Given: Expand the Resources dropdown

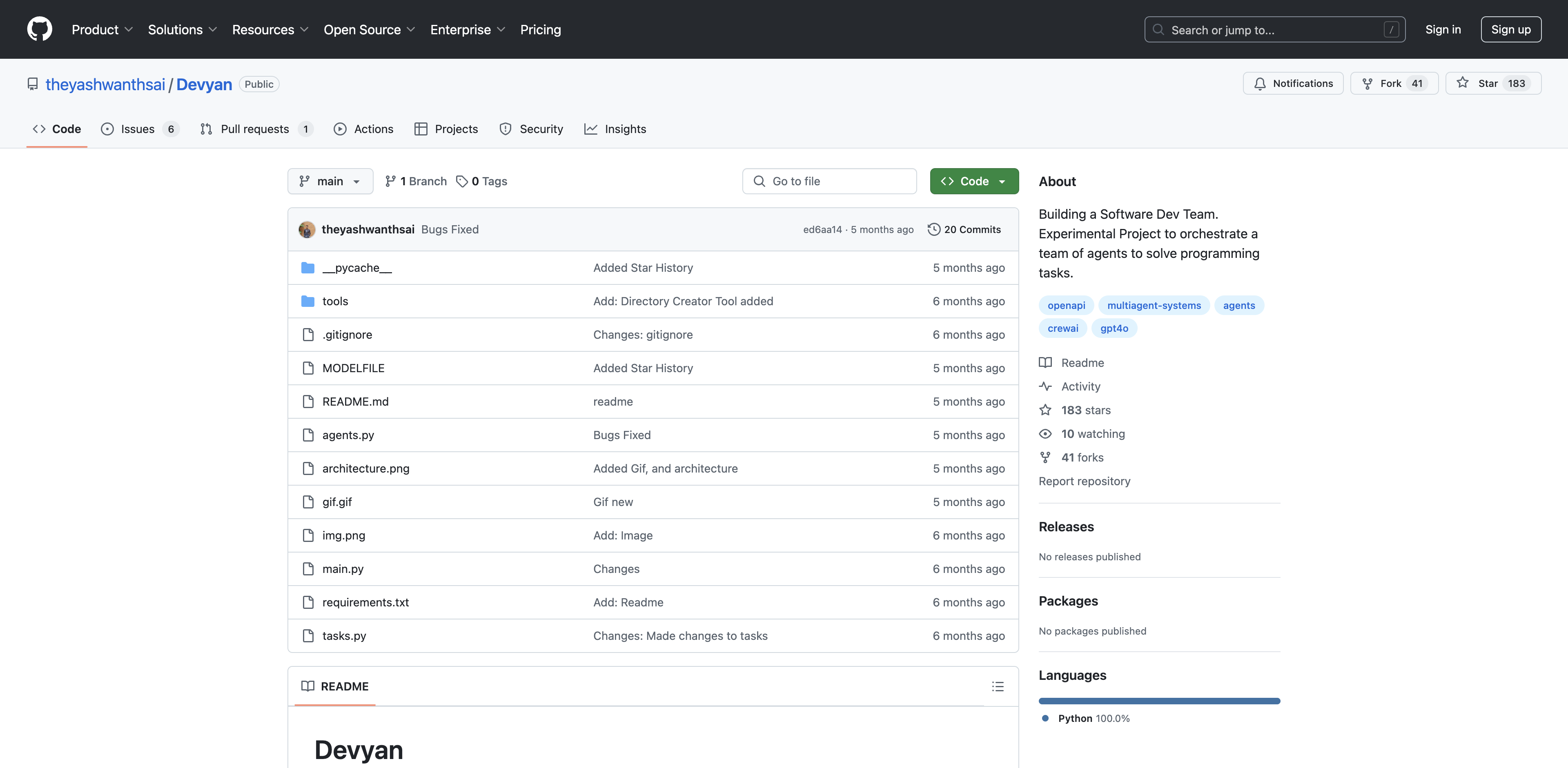Looking at the screenshot, I should pyautogui.click(x=270, y=30).
